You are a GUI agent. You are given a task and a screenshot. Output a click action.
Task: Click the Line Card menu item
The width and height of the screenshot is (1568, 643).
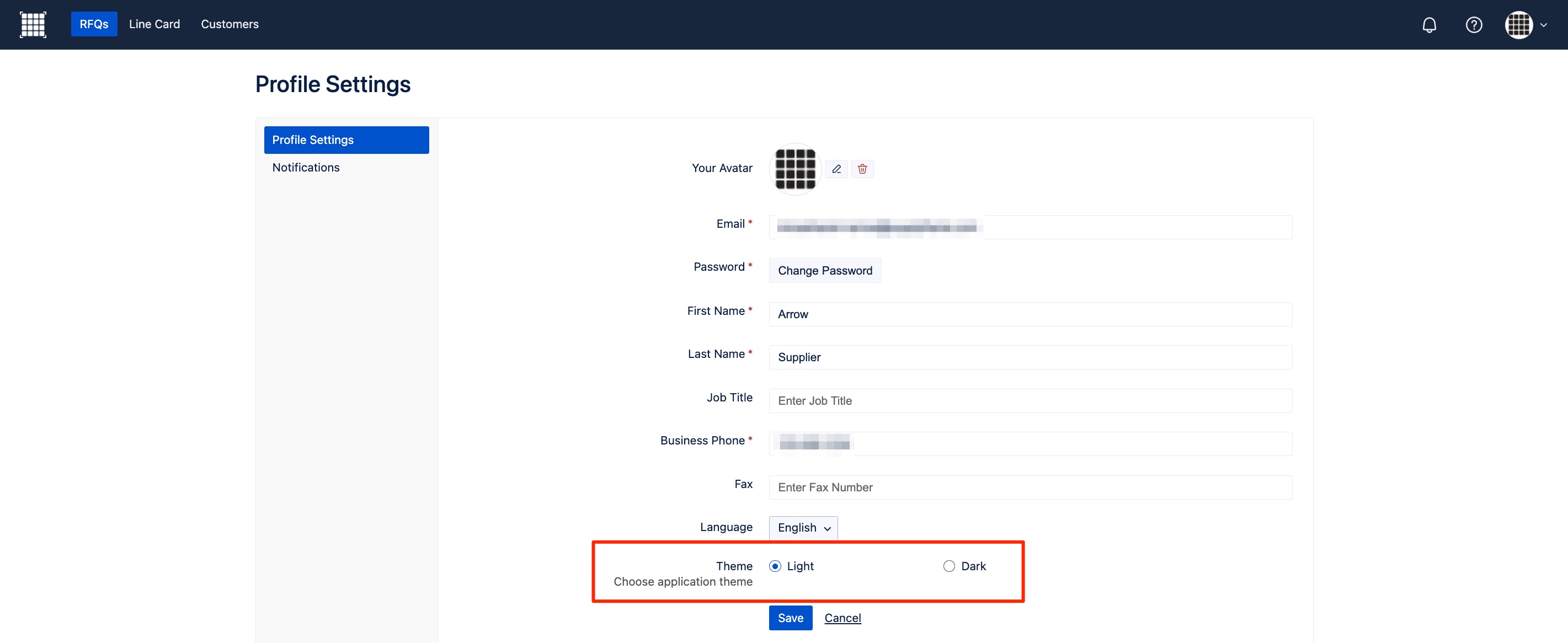coord(155,22)
